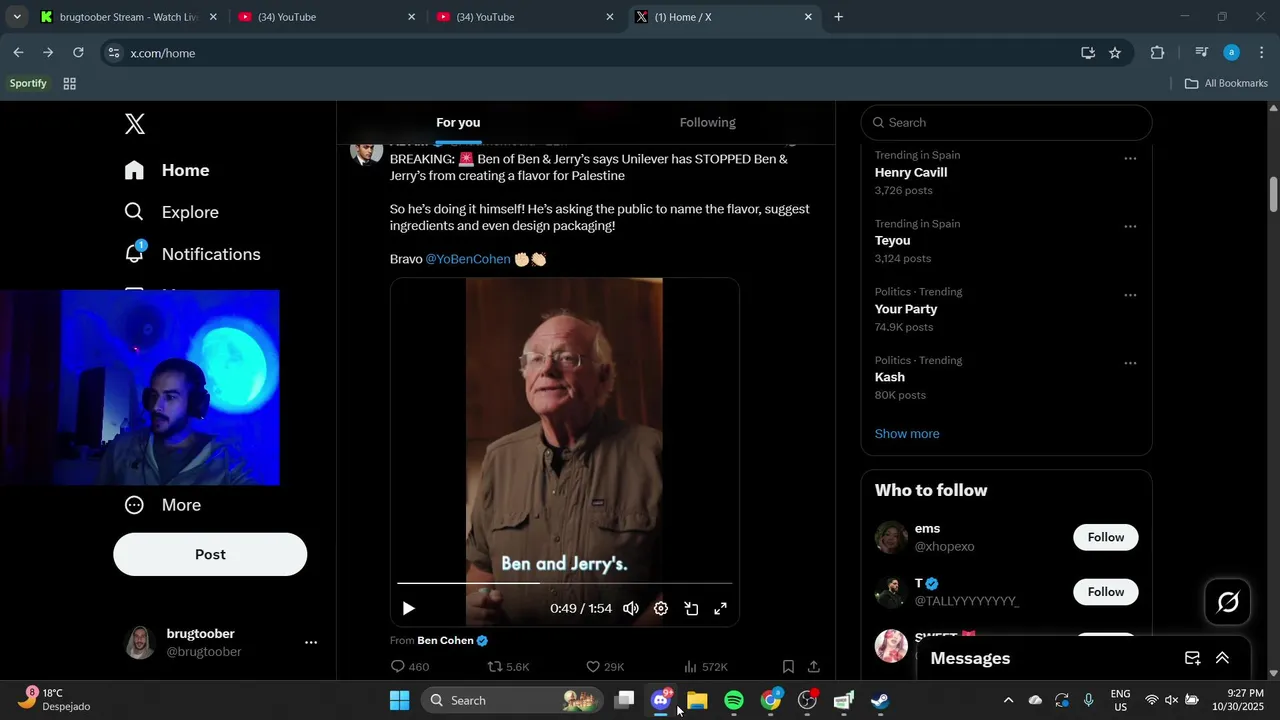Image resolution: width=1280 pixels, height=720 pixels.
Task: Switch to the For you tab
Action: [x=458, y=122]
